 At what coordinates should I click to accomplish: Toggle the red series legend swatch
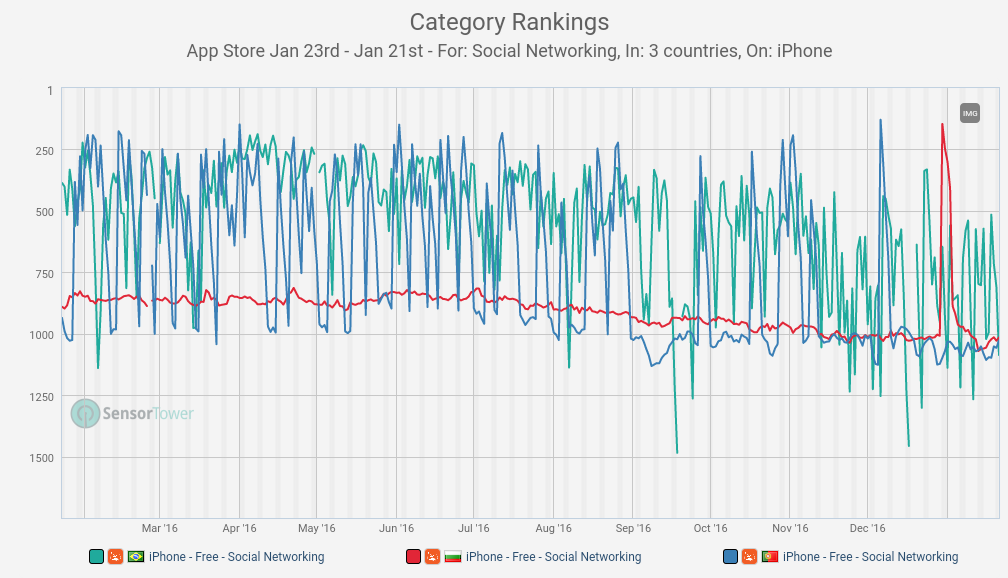(413, 557)
